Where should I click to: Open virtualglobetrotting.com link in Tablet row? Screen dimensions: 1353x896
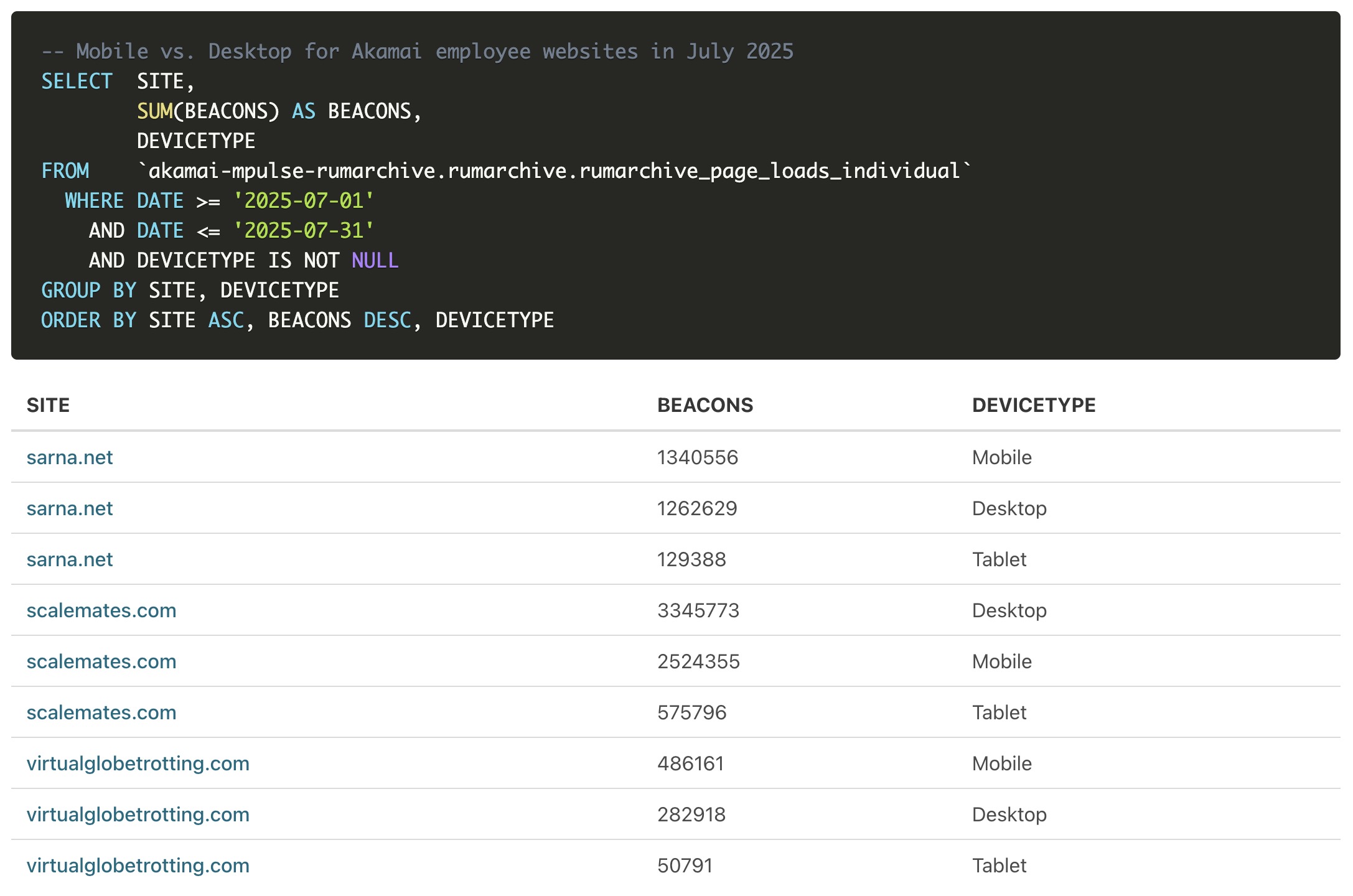(138, 866)
